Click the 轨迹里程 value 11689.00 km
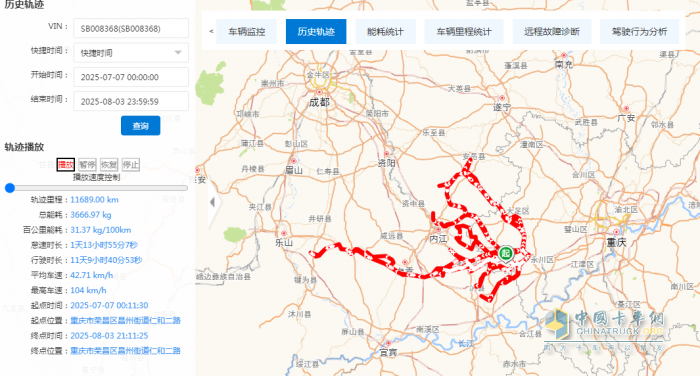 95,200
